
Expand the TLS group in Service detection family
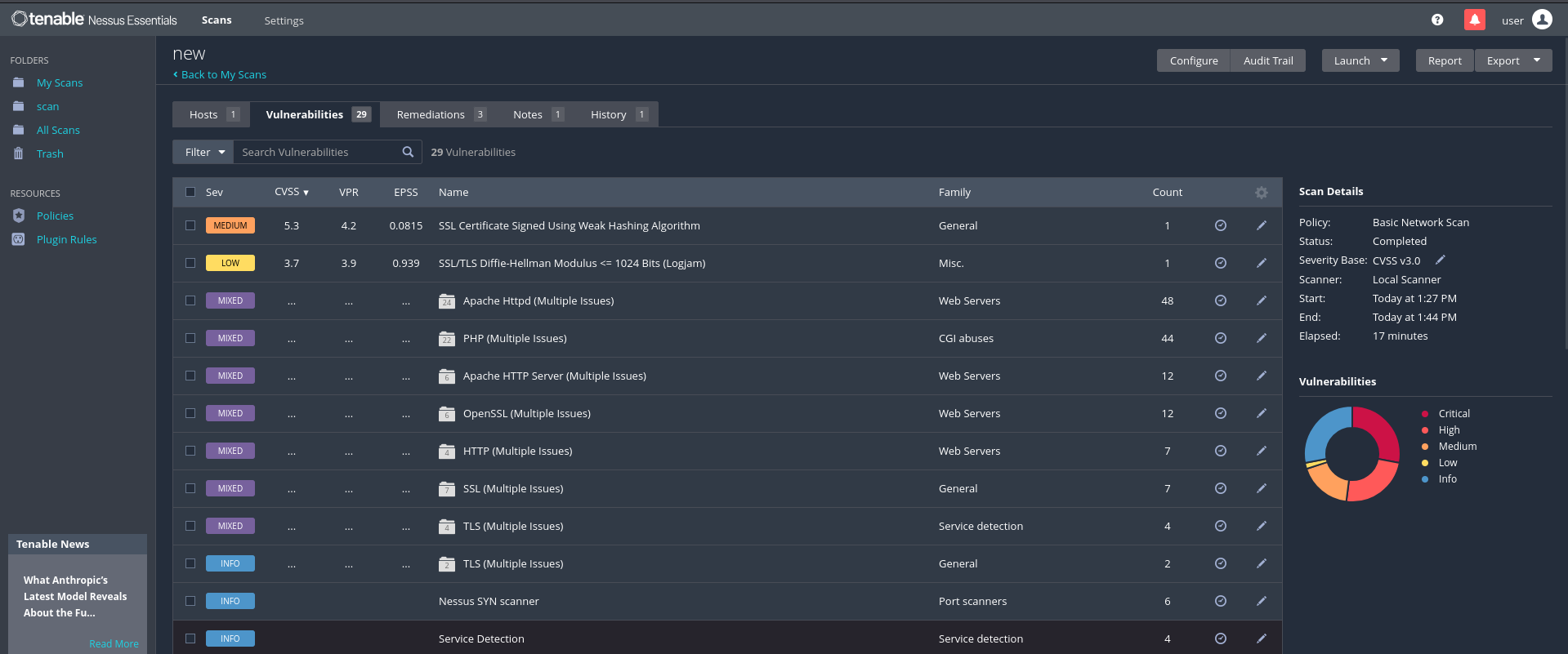pos(513,526)
